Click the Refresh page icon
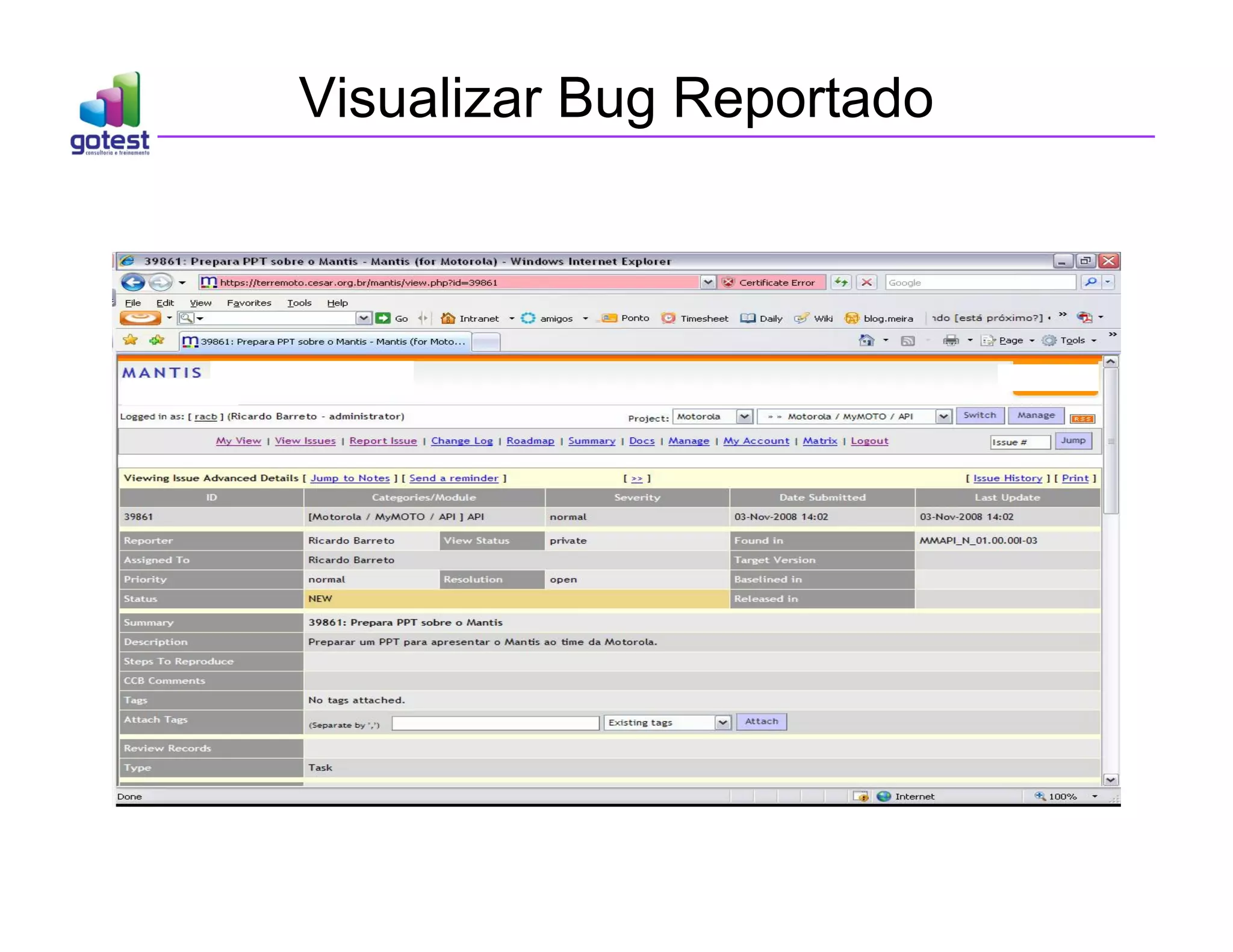This screenshot has height=952, width=1233. point(841,282)
